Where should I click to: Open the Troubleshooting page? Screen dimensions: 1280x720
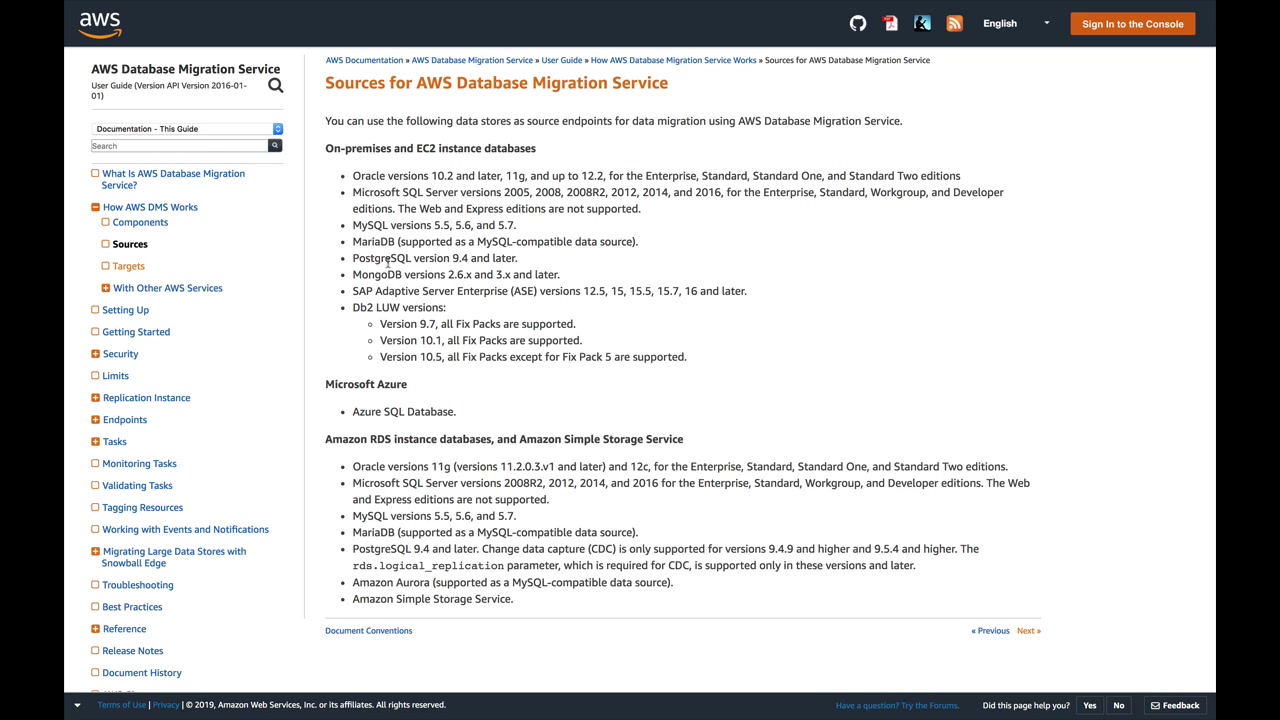click(138, 585)
